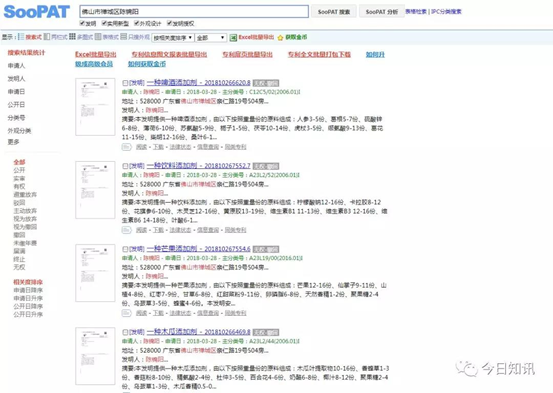The height and width of the screenshot is (393, 553).
Task: Open patent title 一种啤酒添加剂 201810266620.8
Action: (199, 83)
